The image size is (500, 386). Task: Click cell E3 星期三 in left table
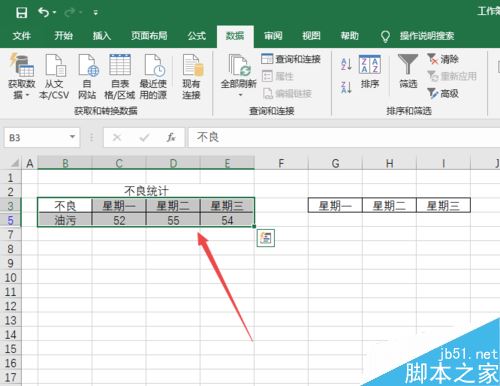tap(227, 205)
